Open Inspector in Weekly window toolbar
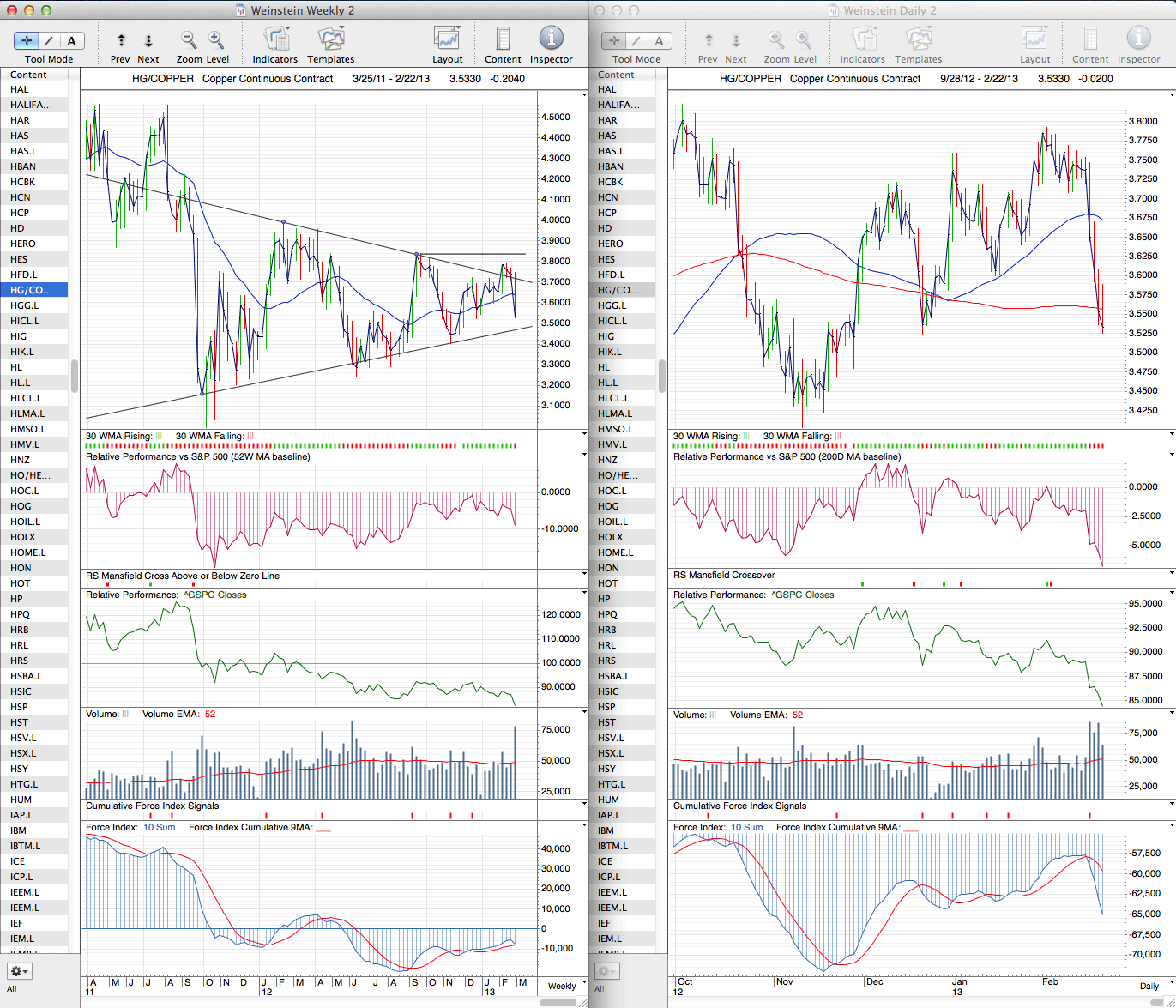The image size is (1176, 1008). [551, 39]
